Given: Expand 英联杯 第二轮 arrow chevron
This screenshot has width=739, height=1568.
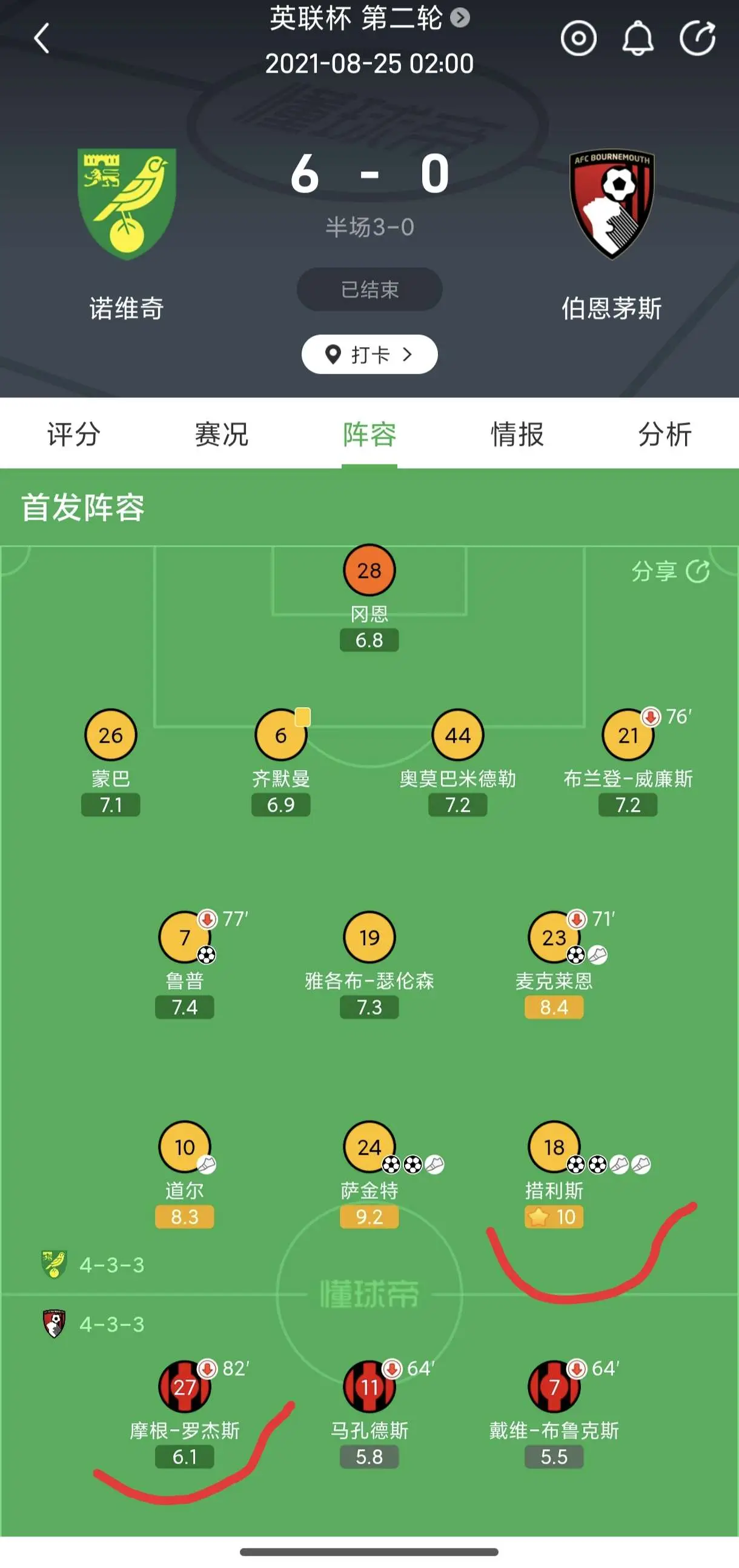Looking at the screenshot, I should click(x=460, y=18).
